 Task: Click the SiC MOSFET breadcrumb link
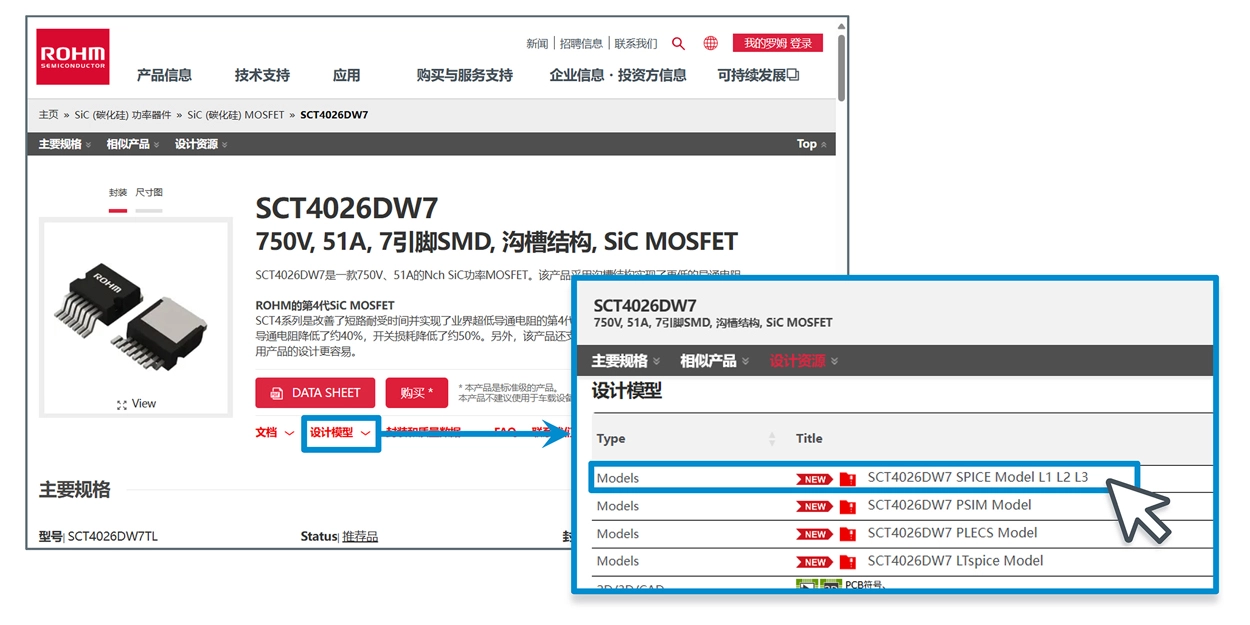[x=236, y=115]
